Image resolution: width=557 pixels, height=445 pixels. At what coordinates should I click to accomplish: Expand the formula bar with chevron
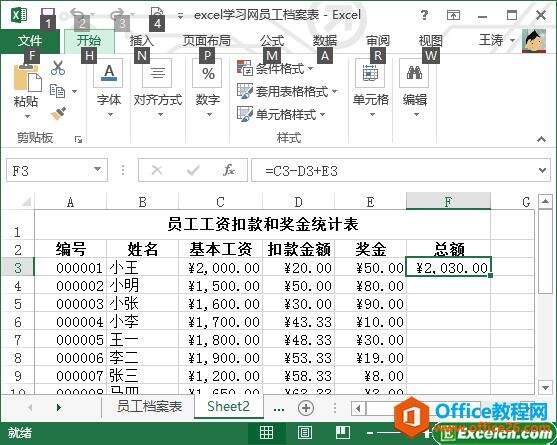click(x=542, y=170)
